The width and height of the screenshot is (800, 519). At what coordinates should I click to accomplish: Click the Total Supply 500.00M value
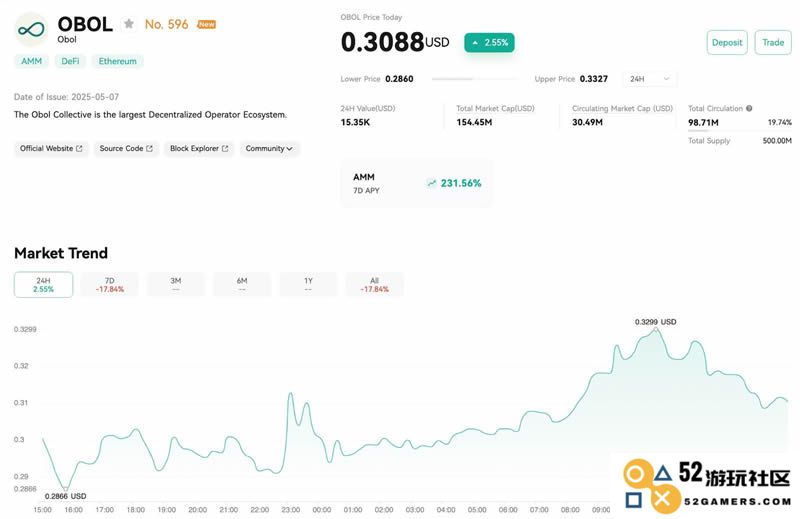777,141
